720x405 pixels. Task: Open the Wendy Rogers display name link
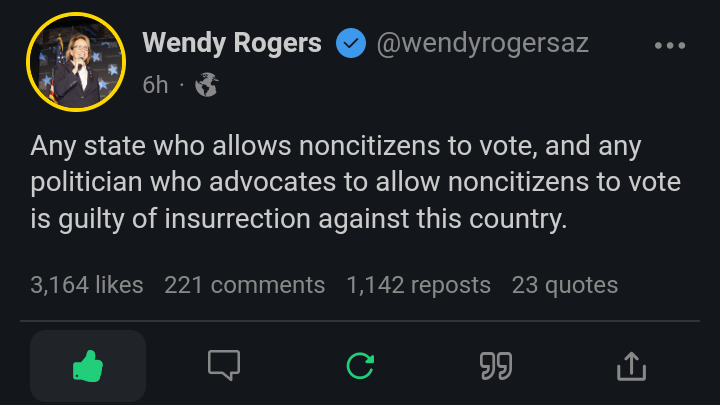click(x=232, y=44)
